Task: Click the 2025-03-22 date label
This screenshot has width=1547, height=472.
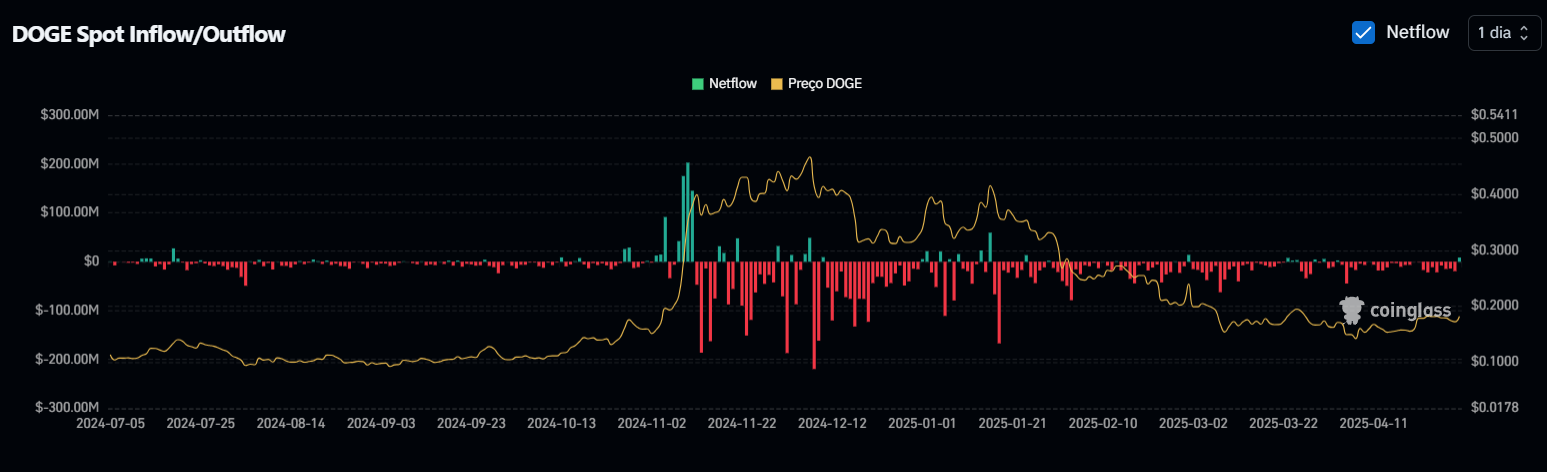Action: pos(1283,424)
